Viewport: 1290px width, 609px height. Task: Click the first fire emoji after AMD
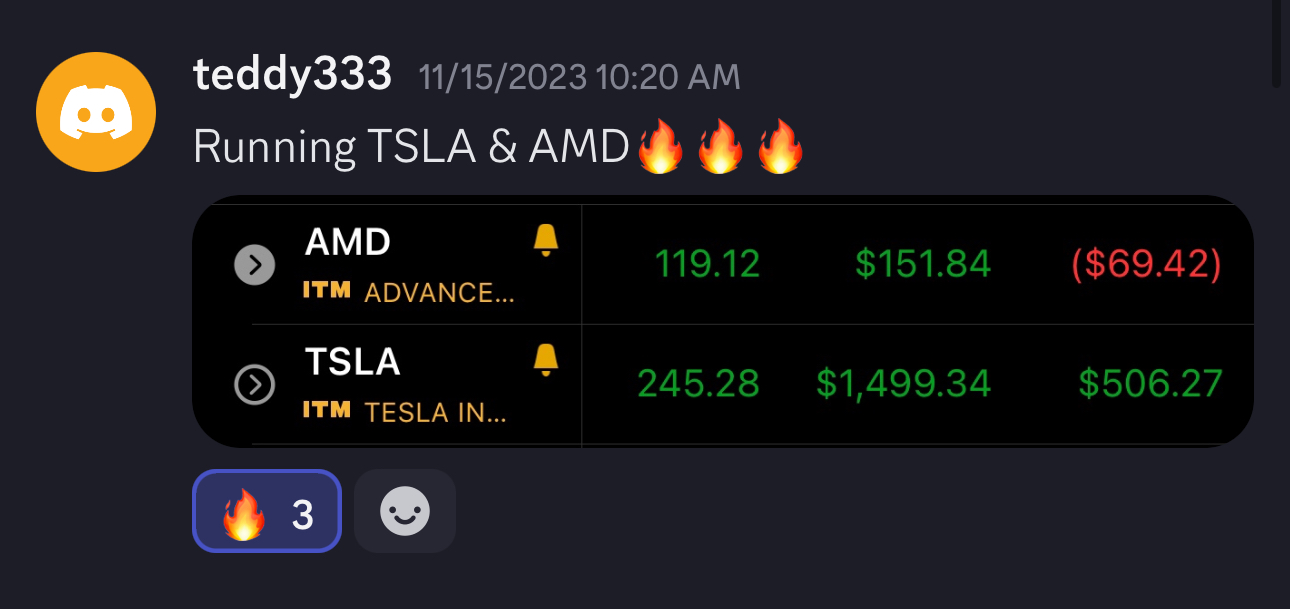(x=660, y=150)
